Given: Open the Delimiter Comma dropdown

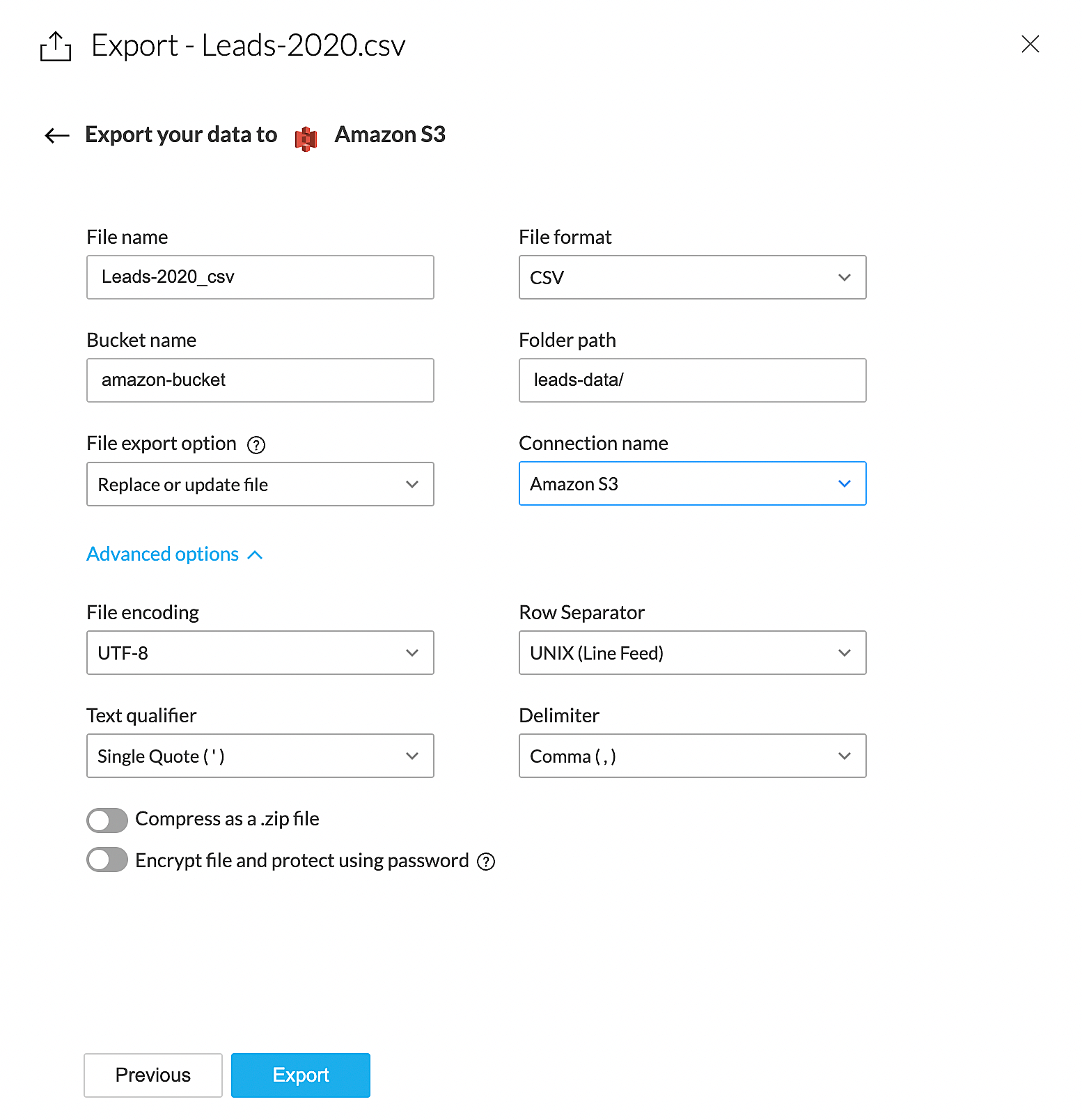Looking at the screenshot, I should [692, 756].
